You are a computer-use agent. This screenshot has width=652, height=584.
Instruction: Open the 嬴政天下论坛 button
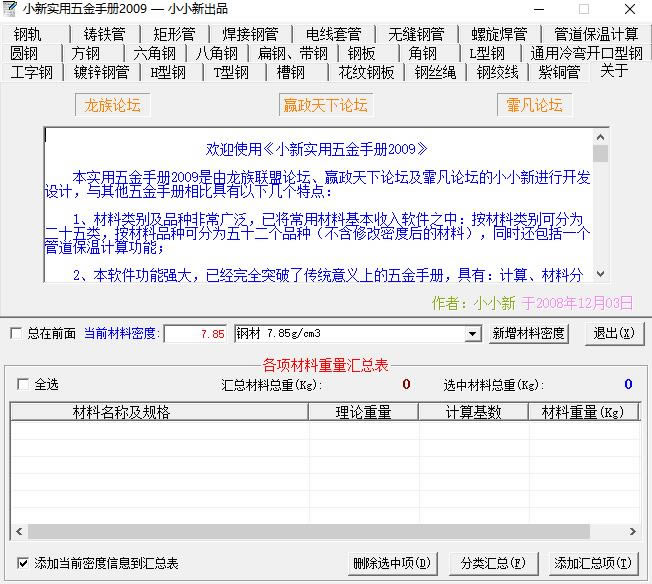[x=326, y=105]
